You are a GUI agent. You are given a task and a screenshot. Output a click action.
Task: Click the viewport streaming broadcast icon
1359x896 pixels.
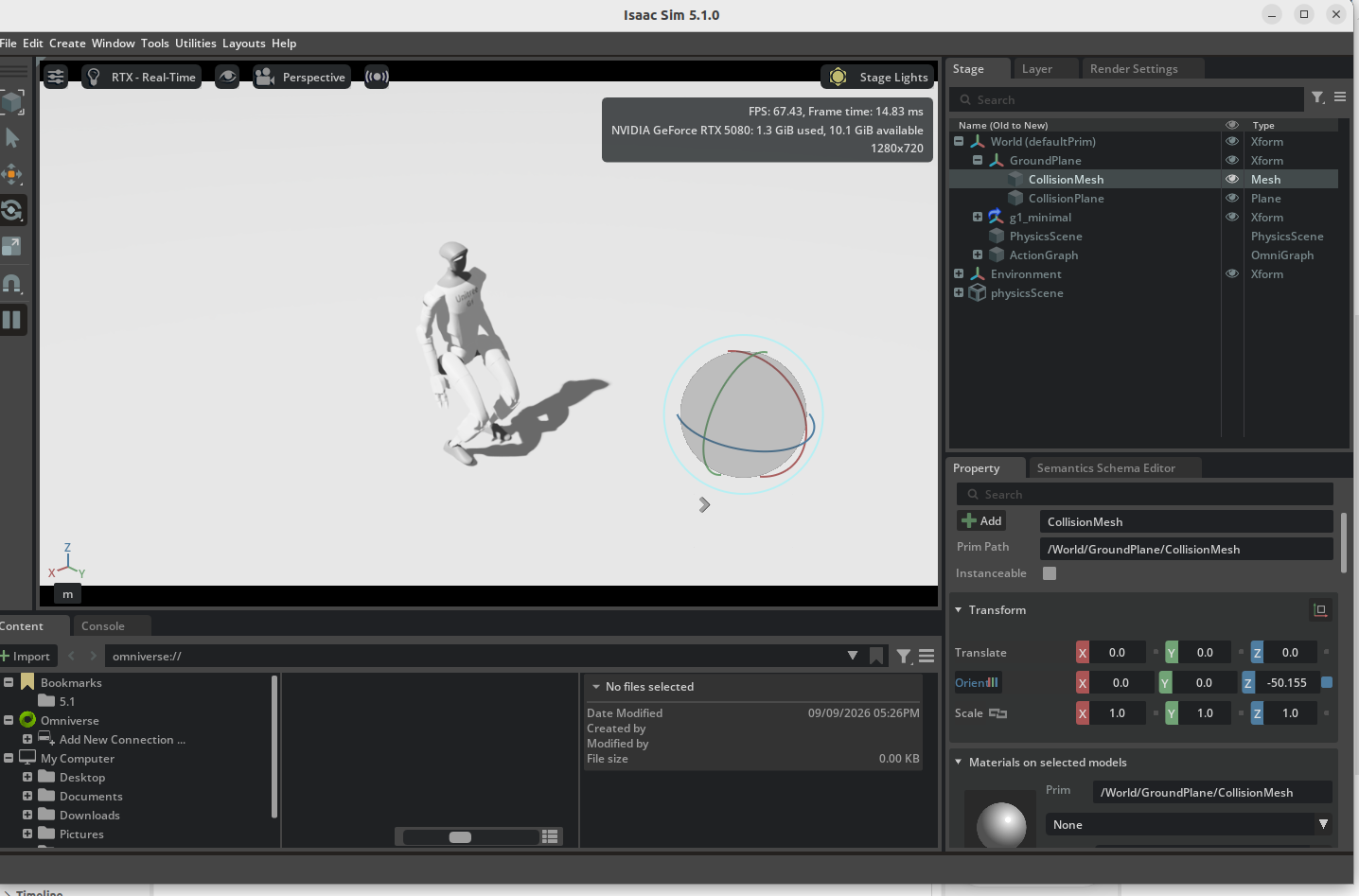(x=377, y=77)
